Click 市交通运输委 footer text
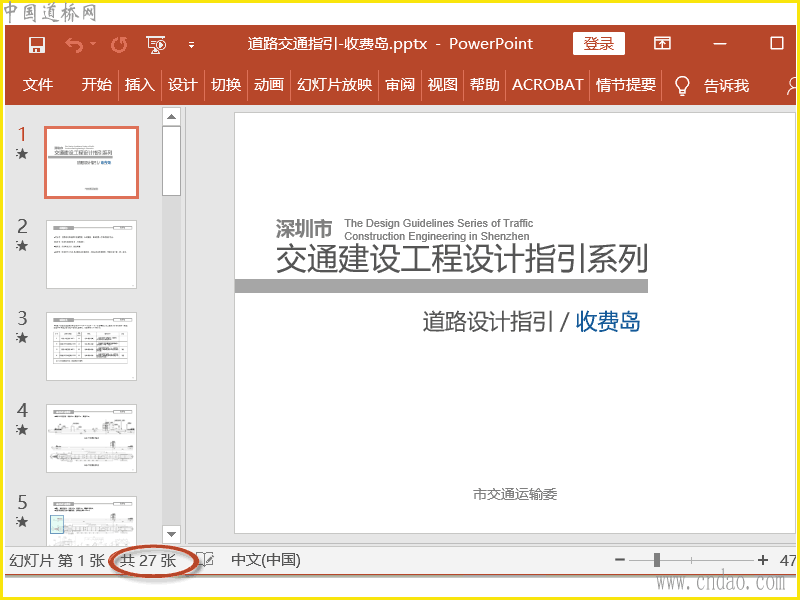The image size is (800, 600). click(515, 494)
